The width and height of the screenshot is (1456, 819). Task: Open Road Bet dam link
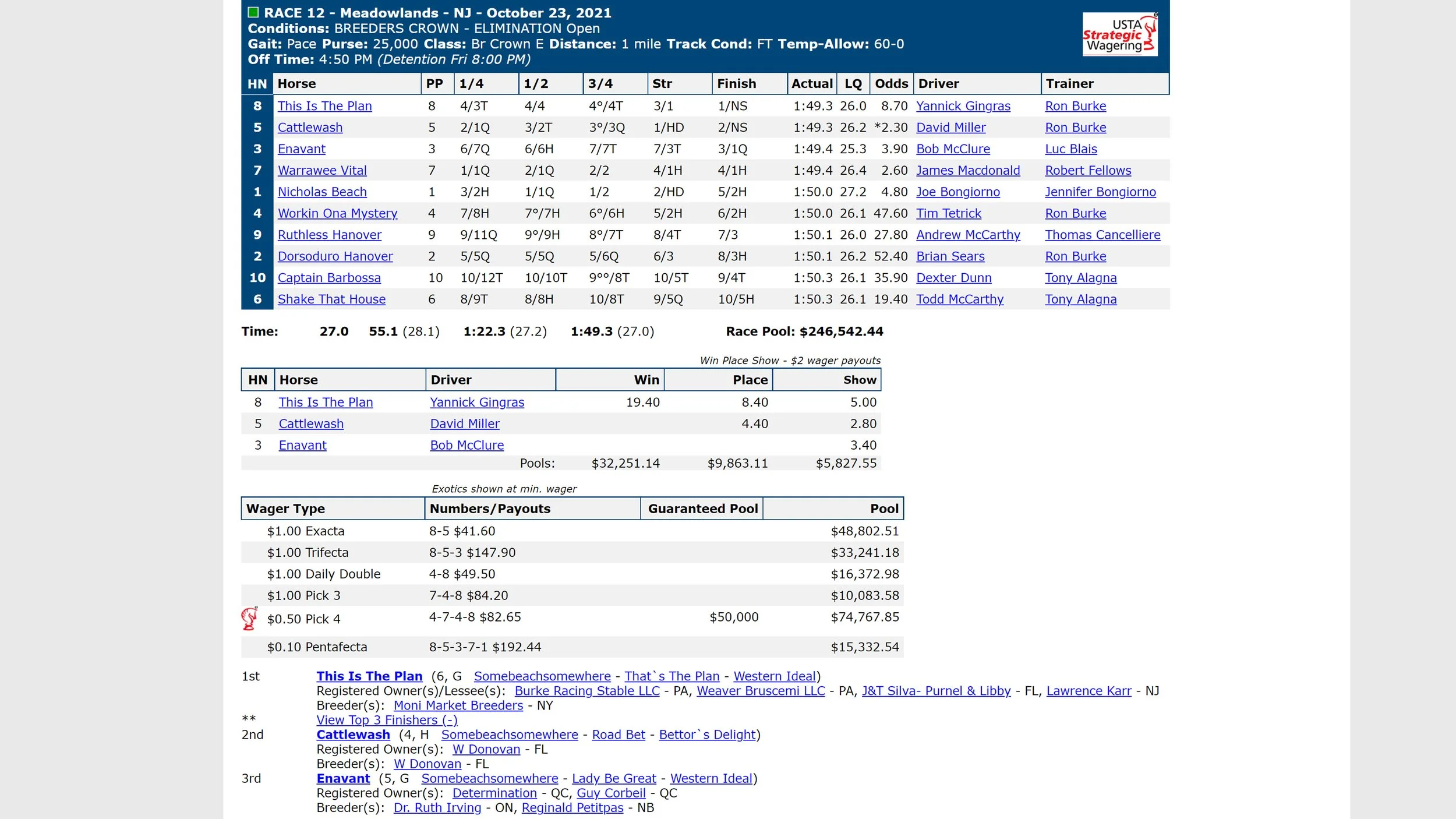tap(619, 735)
